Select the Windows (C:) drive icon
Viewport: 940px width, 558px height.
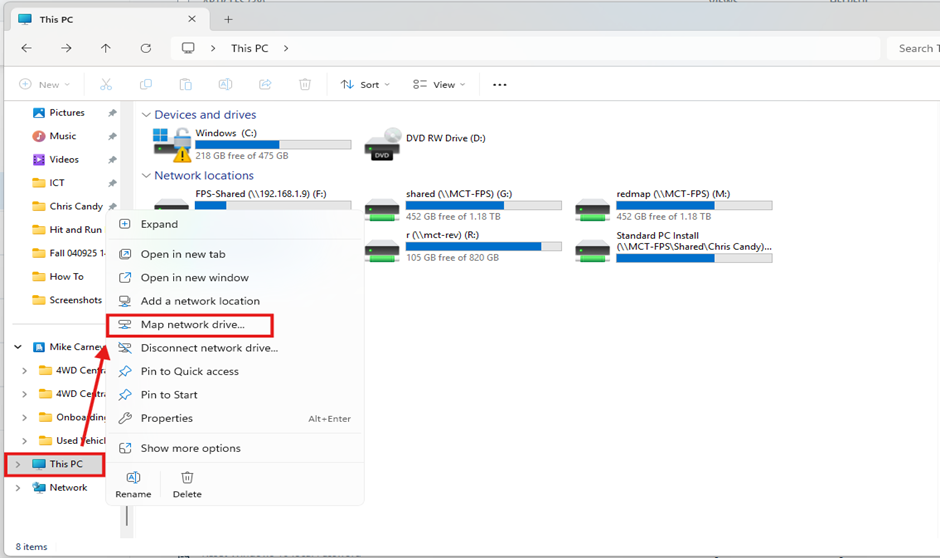(x=171, y=144)
